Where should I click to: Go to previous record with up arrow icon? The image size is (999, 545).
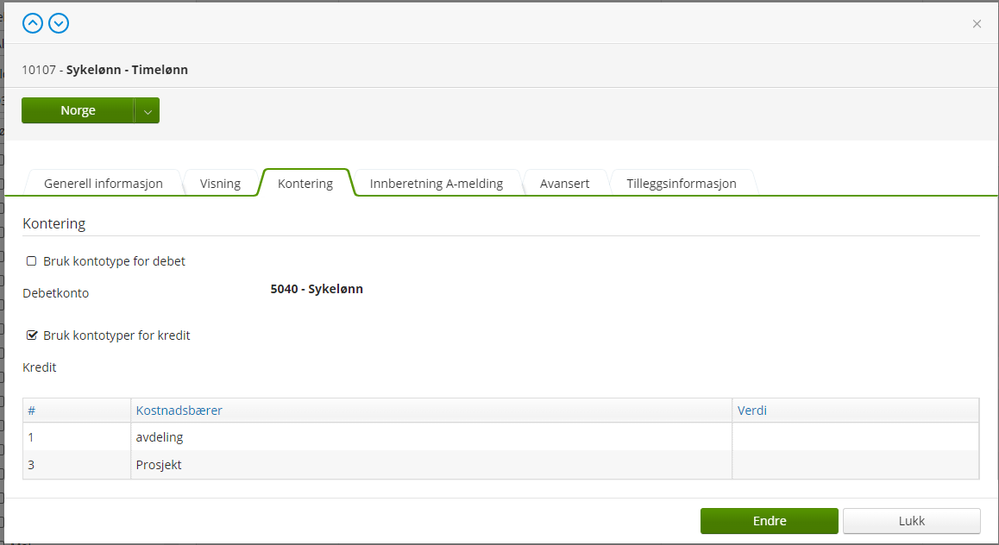coord(32,24)
